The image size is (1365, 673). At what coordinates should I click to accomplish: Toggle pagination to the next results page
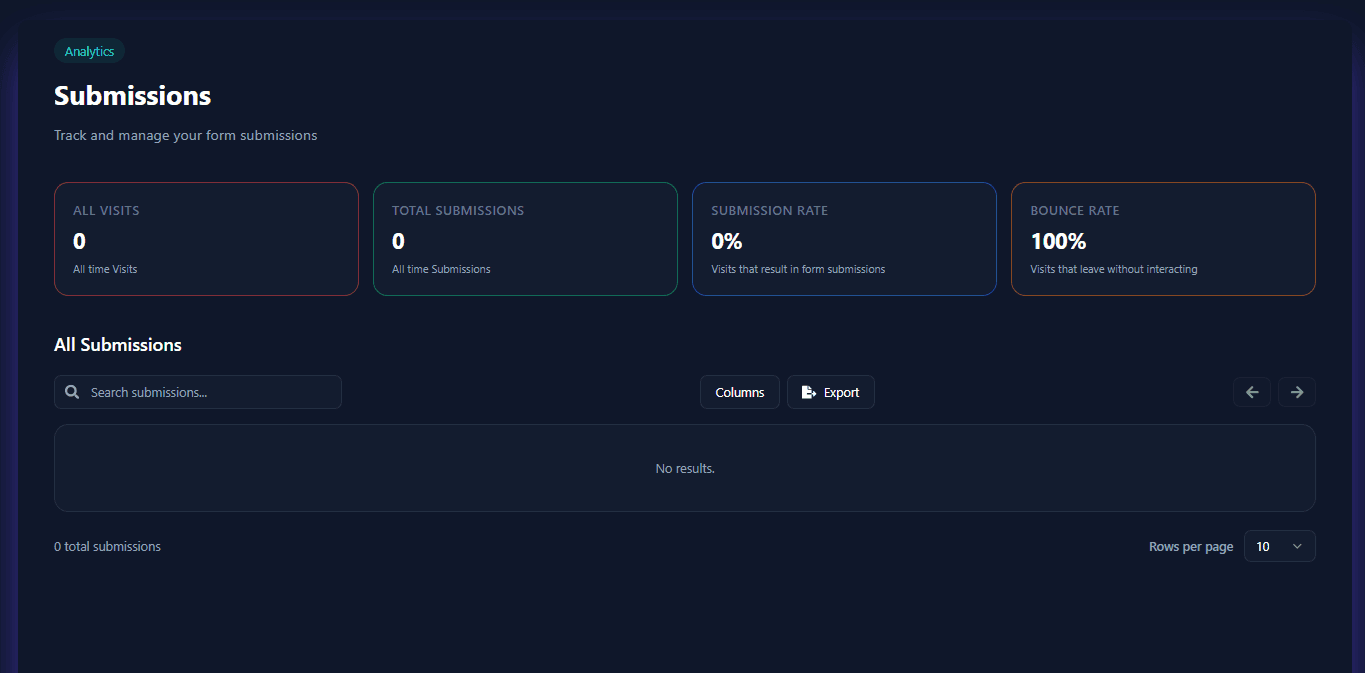[1296, 392]
